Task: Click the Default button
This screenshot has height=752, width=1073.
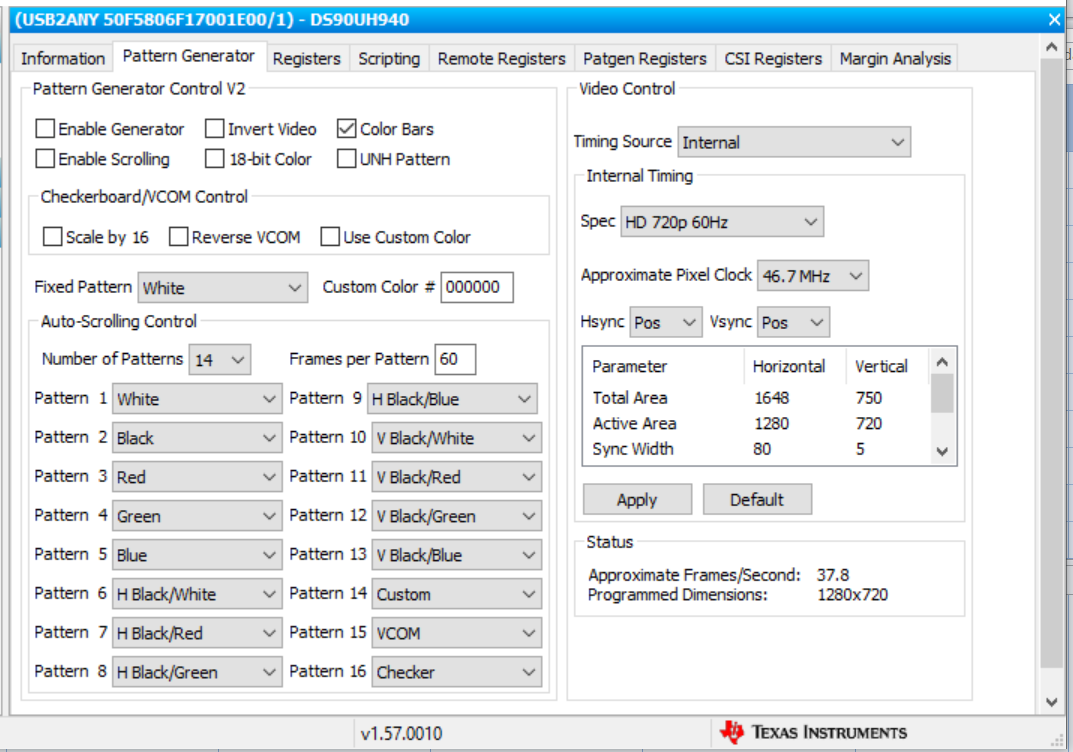Action: tap(757, 500)
